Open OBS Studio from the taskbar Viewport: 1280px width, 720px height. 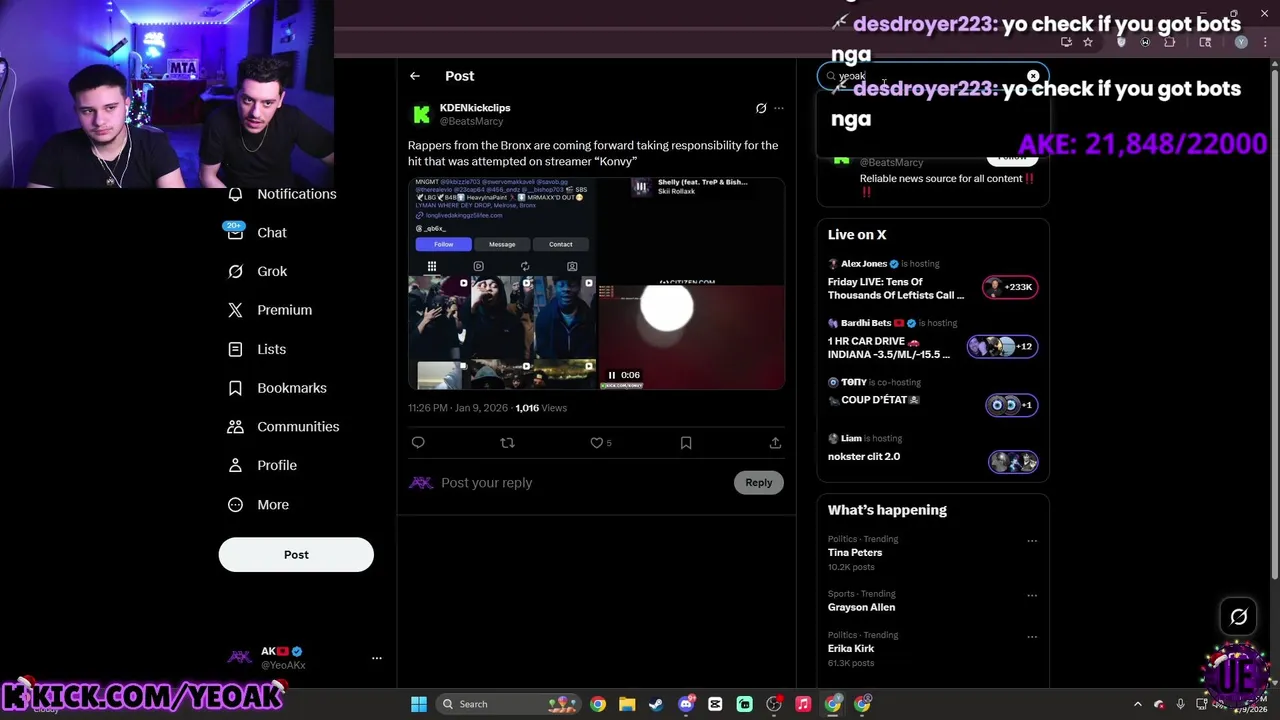[x=774, y=704]
